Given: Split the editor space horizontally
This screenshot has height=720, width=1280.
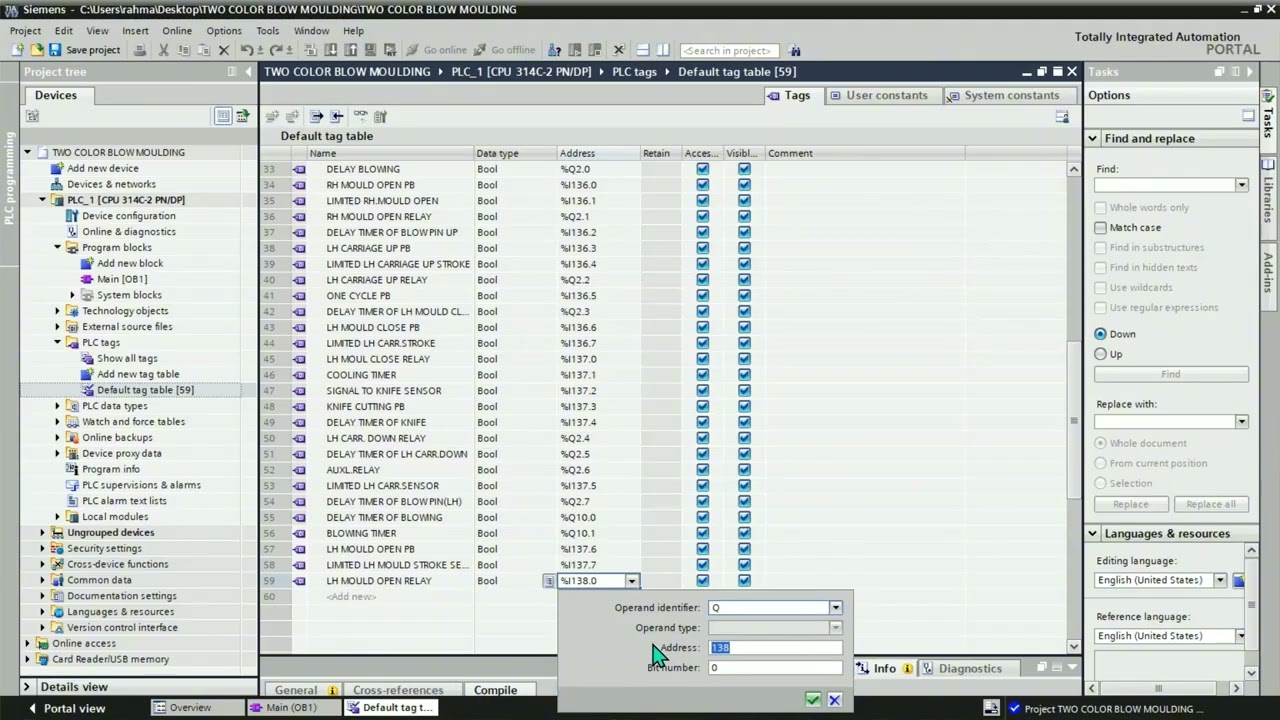Looking at the screenshot, I should (642, 50).
